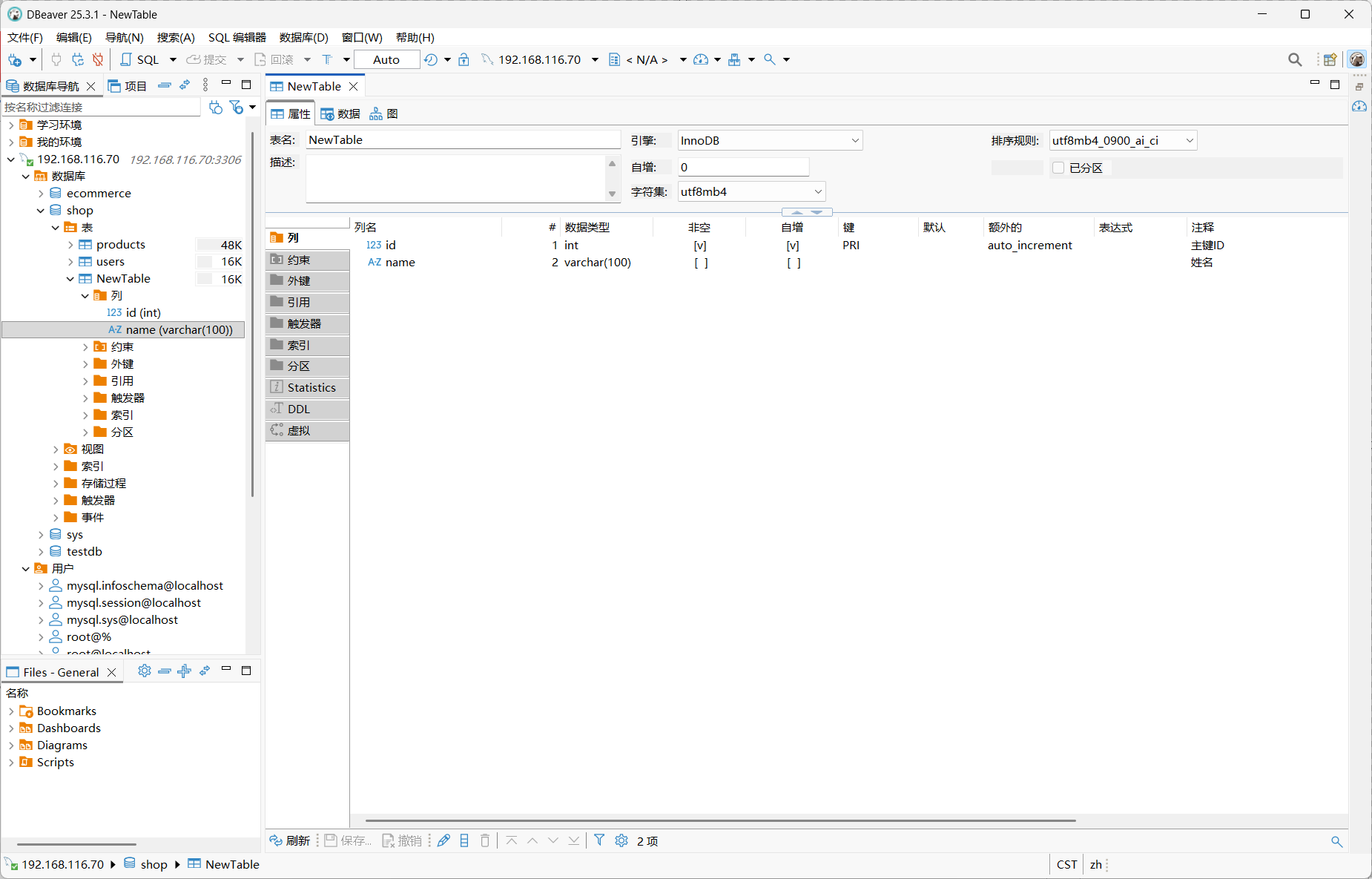
Task: Click the delete trash icon in bottom toolbar
Action: point(485,840)
